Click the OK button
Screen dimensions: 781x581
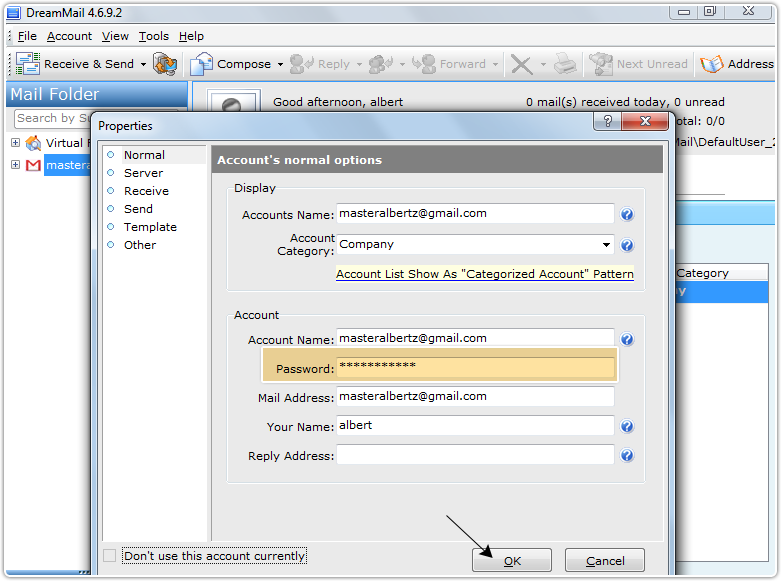click(512, 561)
